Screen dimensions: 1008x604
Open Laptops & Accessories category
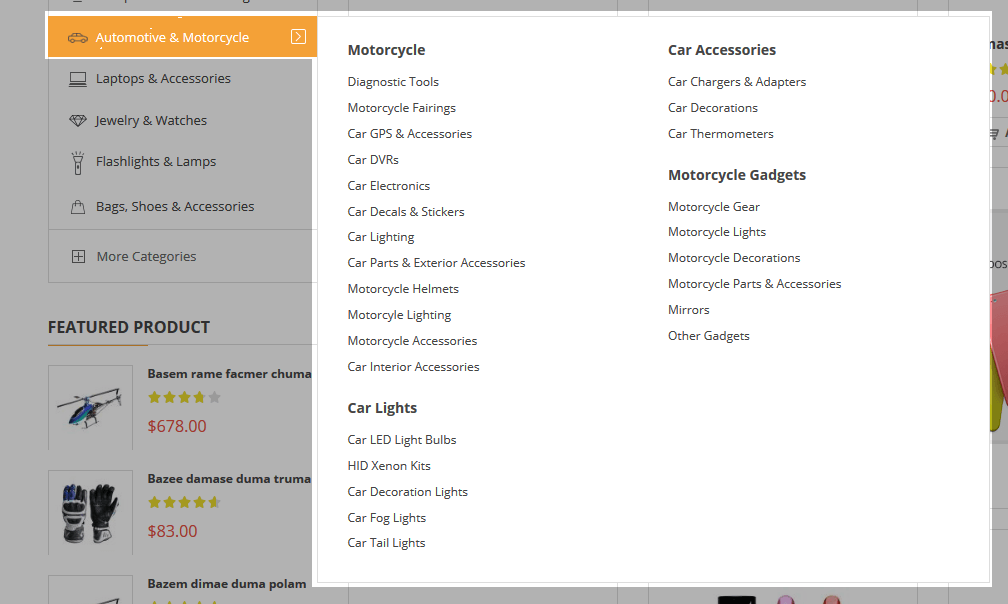(163, 78)
